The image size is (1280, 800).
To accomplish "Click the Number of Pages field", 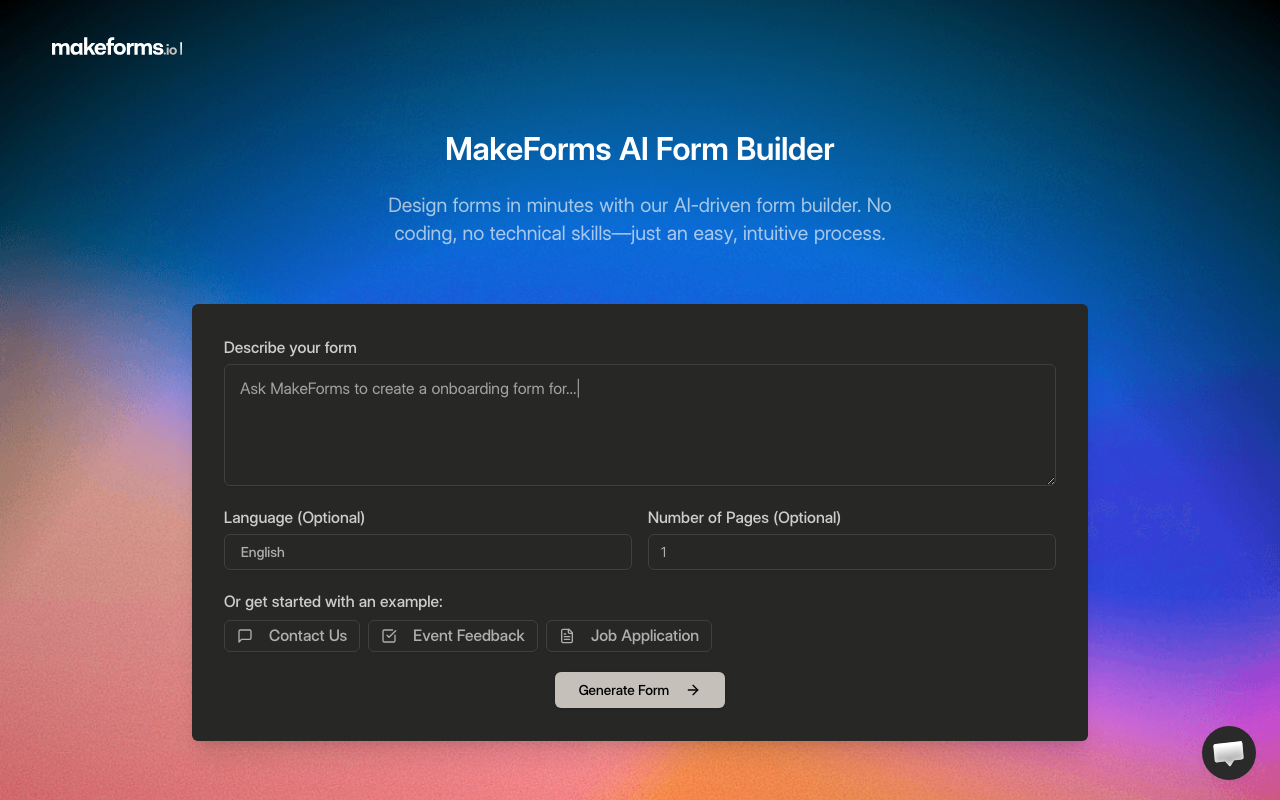I will pos(852,552).
